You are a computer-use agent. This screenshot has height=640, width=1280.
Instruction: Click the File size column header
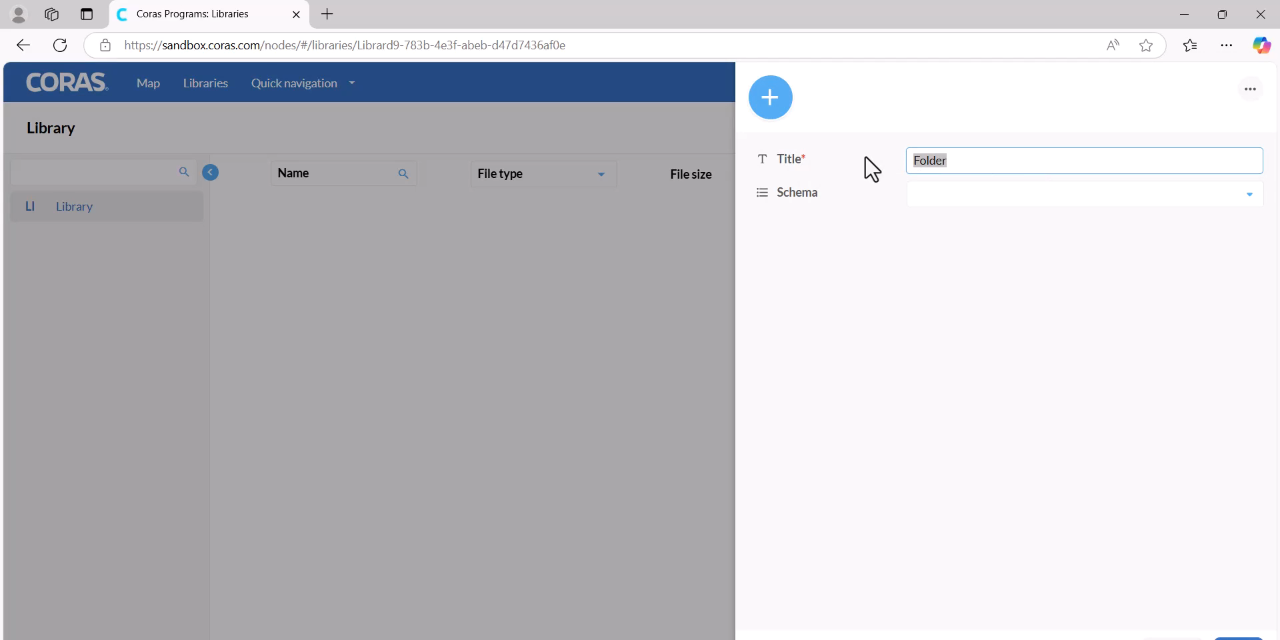point(691,174)
